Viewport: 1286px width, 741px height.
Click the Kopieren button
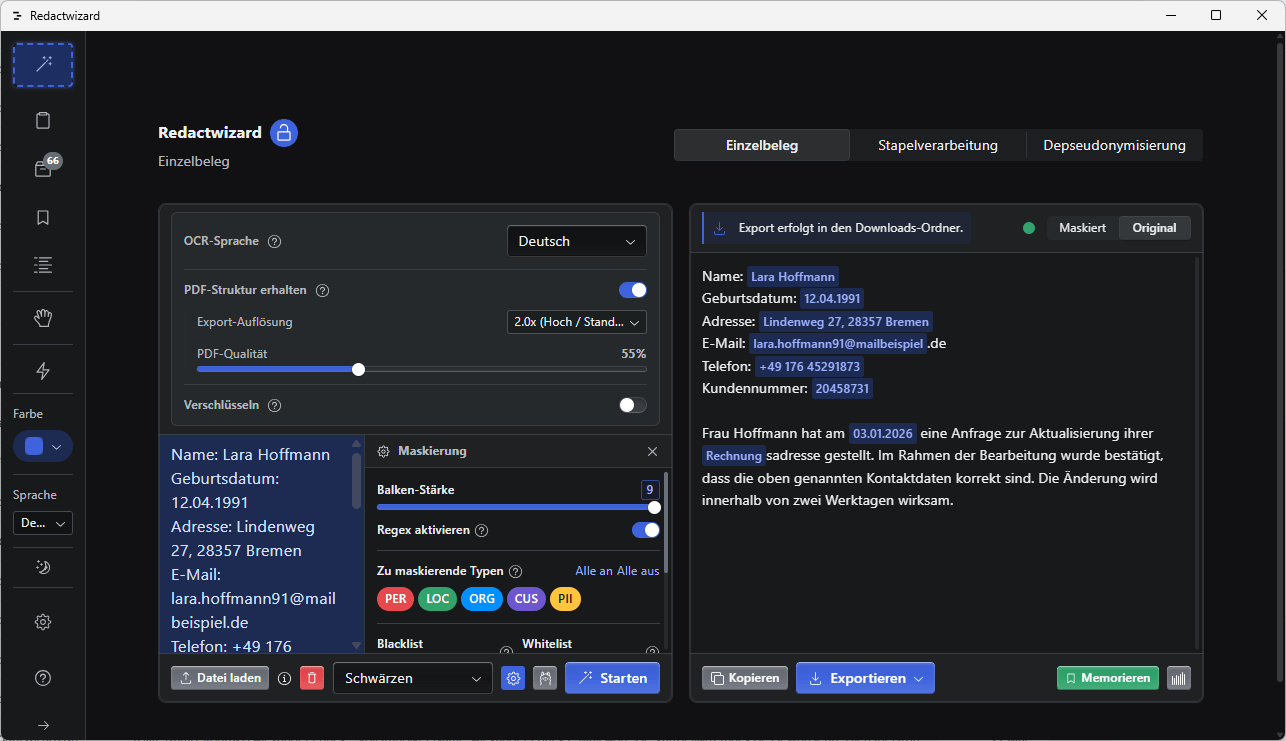click(745, 678)
